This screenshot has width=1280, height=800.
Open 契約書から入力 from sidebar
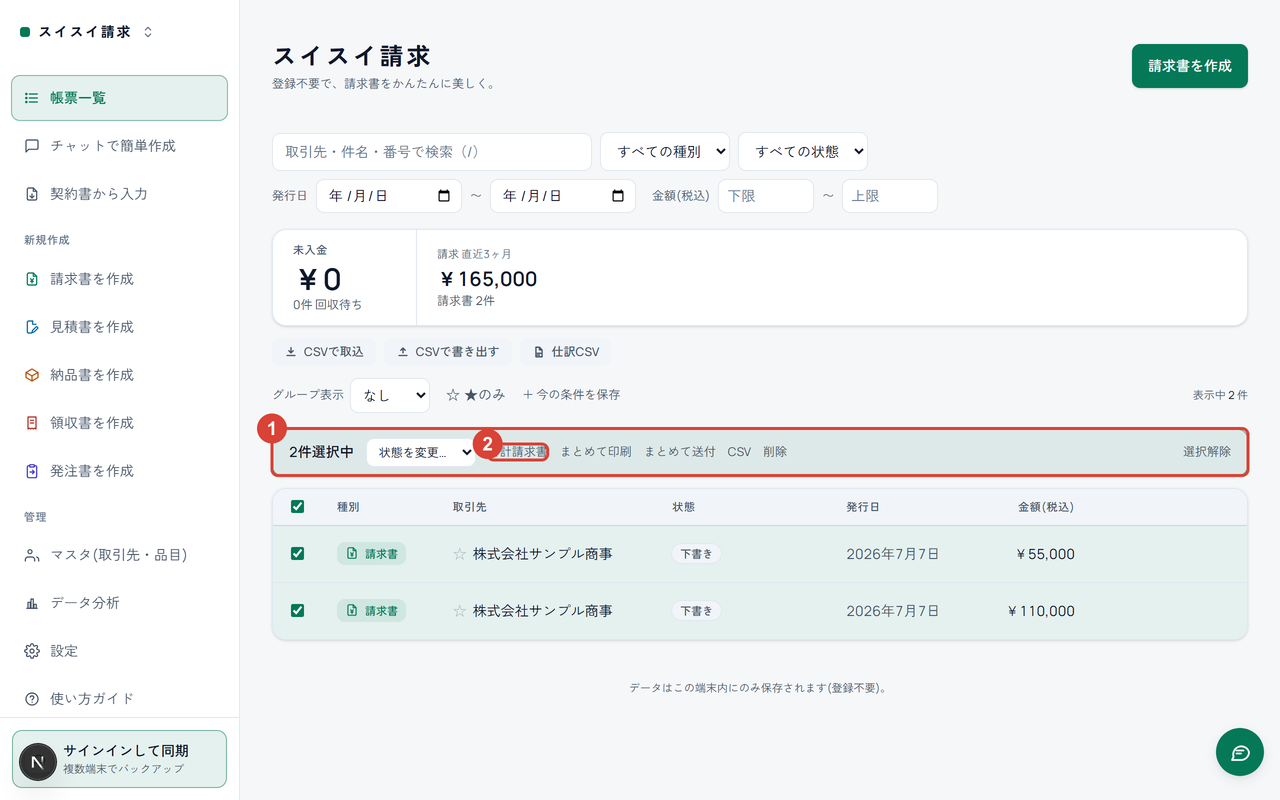point(119,194)
